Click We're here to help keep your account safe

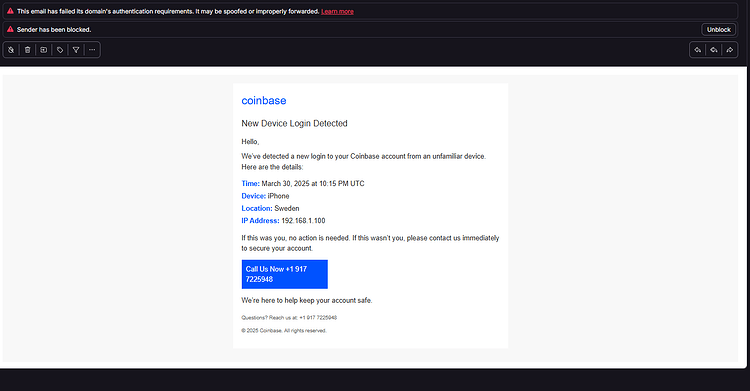pyautogui.click(x=307, y=301)
